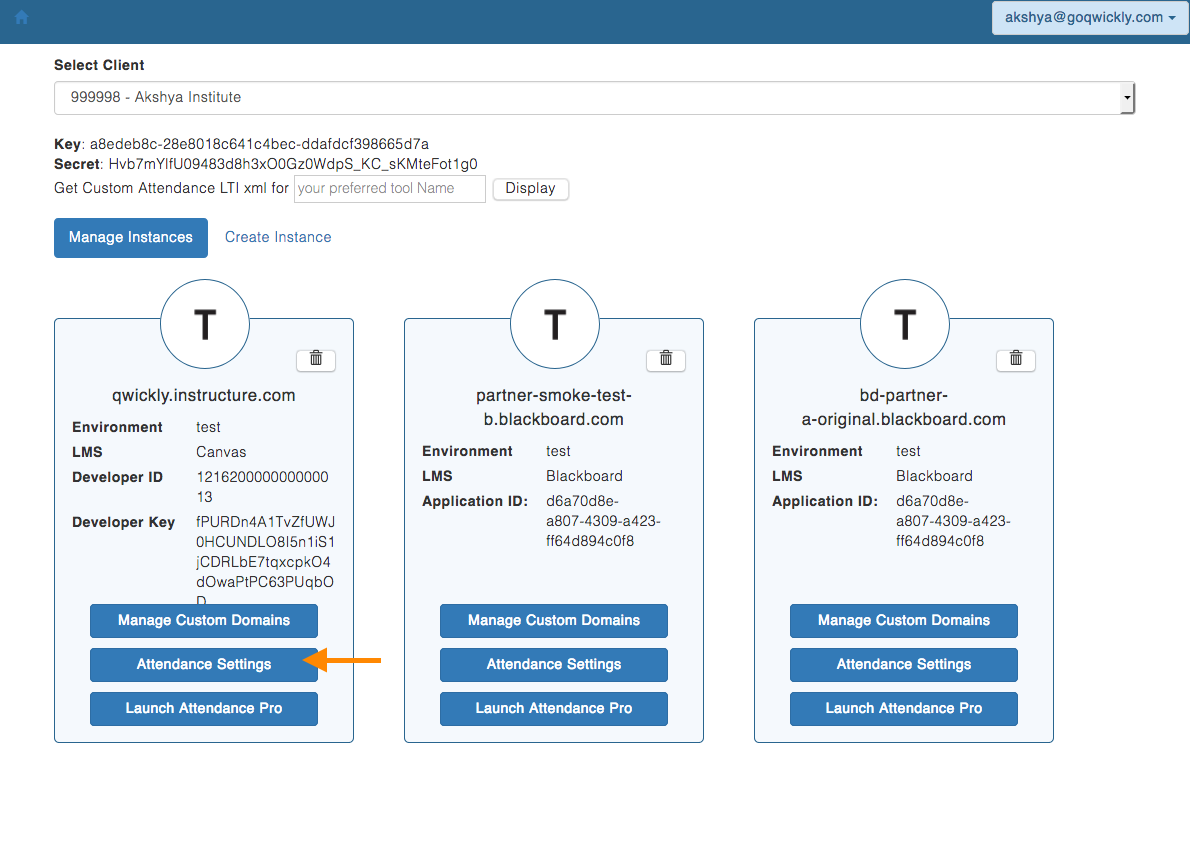Manage Custom Domains for qwickly.instructure.com

[204, 621]
